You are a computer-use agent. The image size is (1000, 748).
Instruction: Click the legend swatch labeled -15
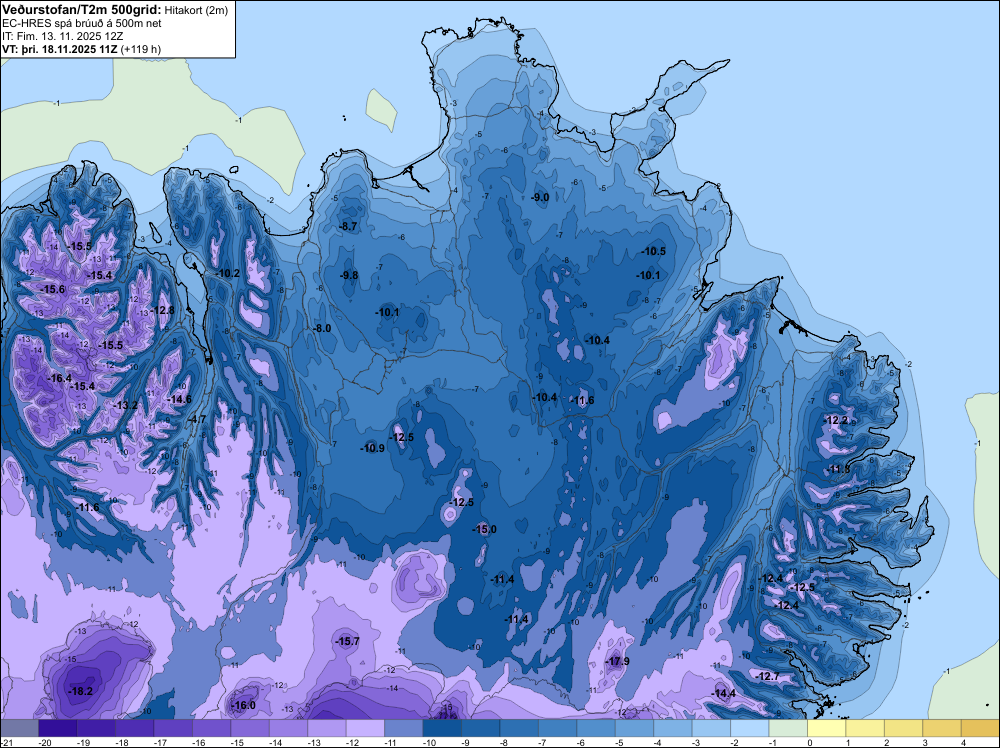pyautogui.click(x=250, y=728)
